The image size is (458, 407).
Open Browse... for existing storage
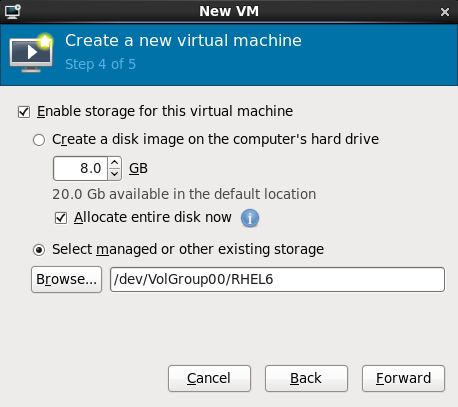pos(66,279)
